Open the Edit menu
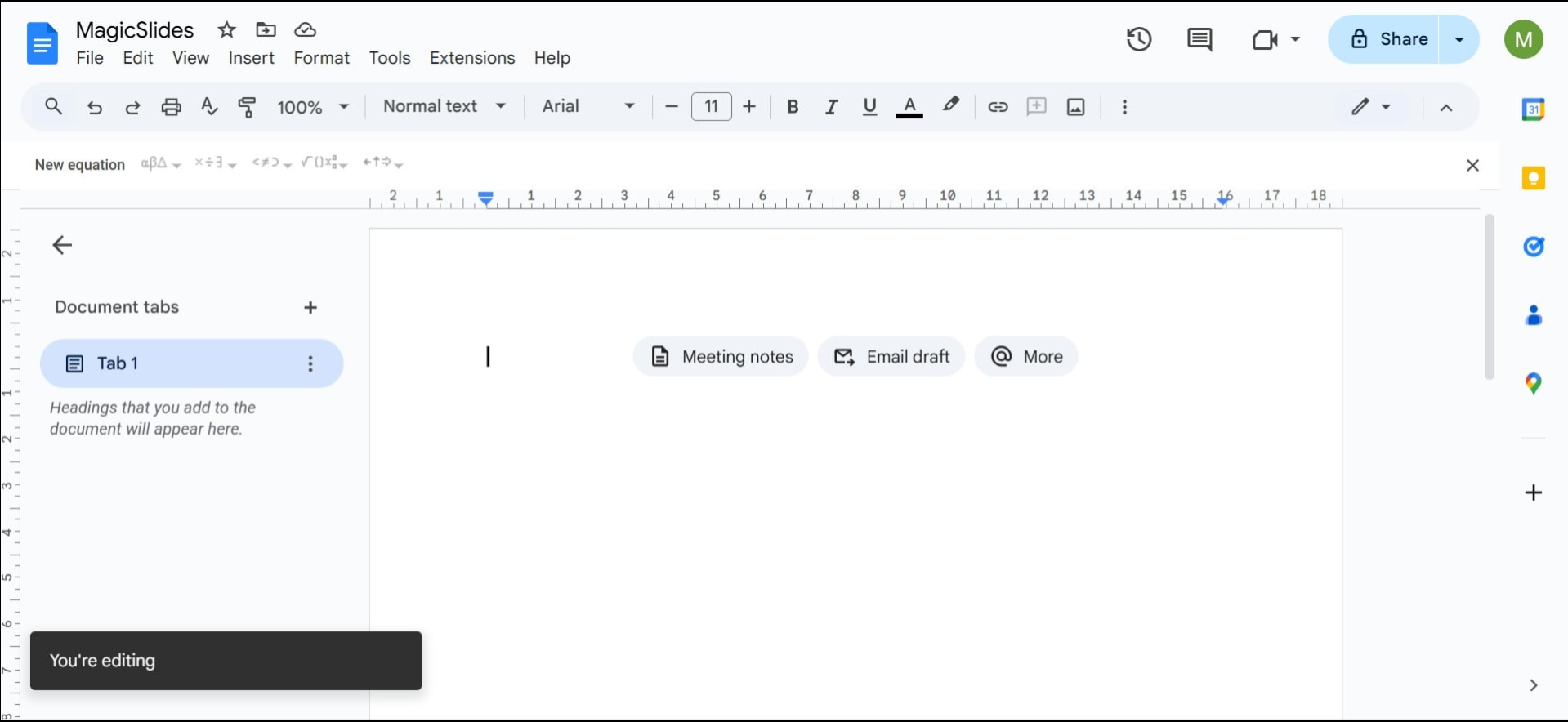Screen dimensions: 1568x722 click(x=138, y=58)
